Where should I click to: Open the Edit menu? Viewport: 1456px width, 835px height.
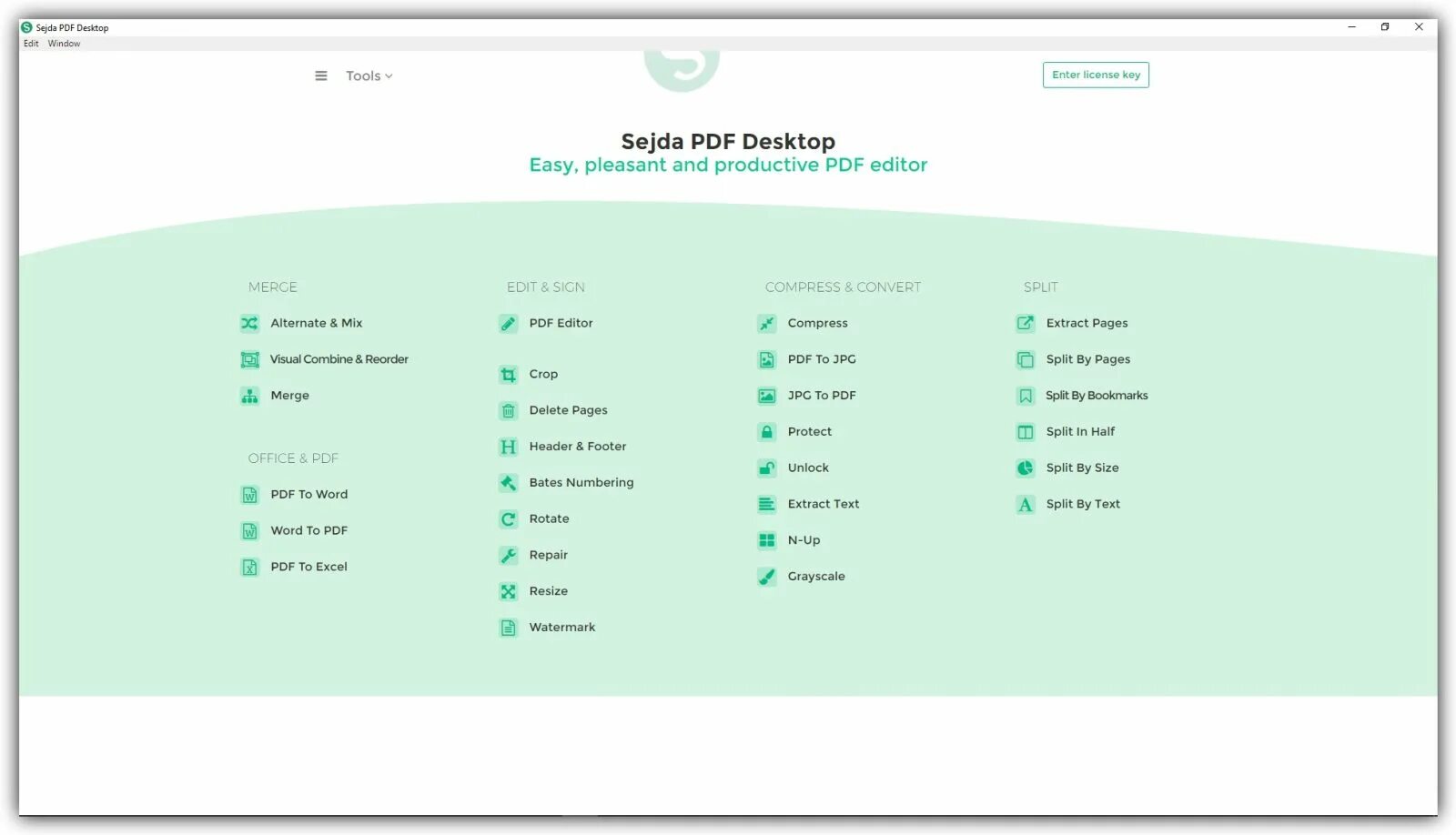[x=31, y=44]
